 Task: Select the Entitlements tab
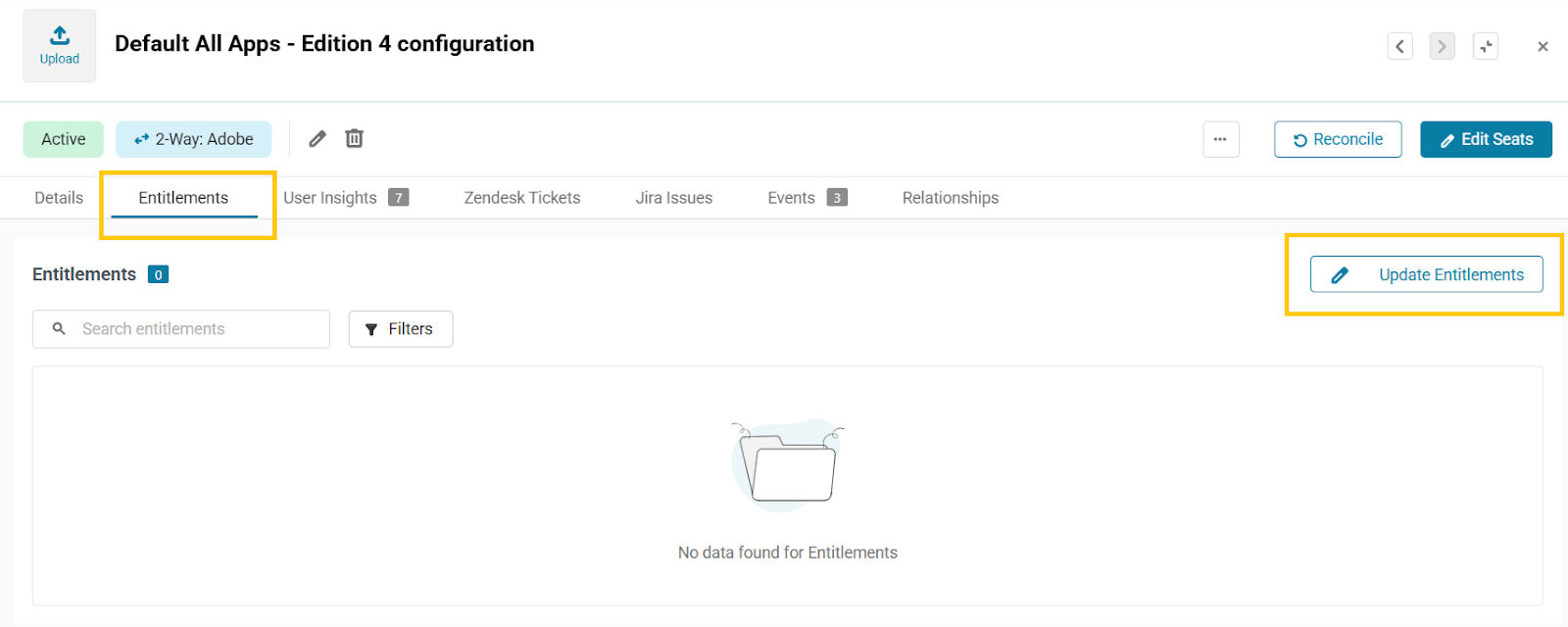183,198
